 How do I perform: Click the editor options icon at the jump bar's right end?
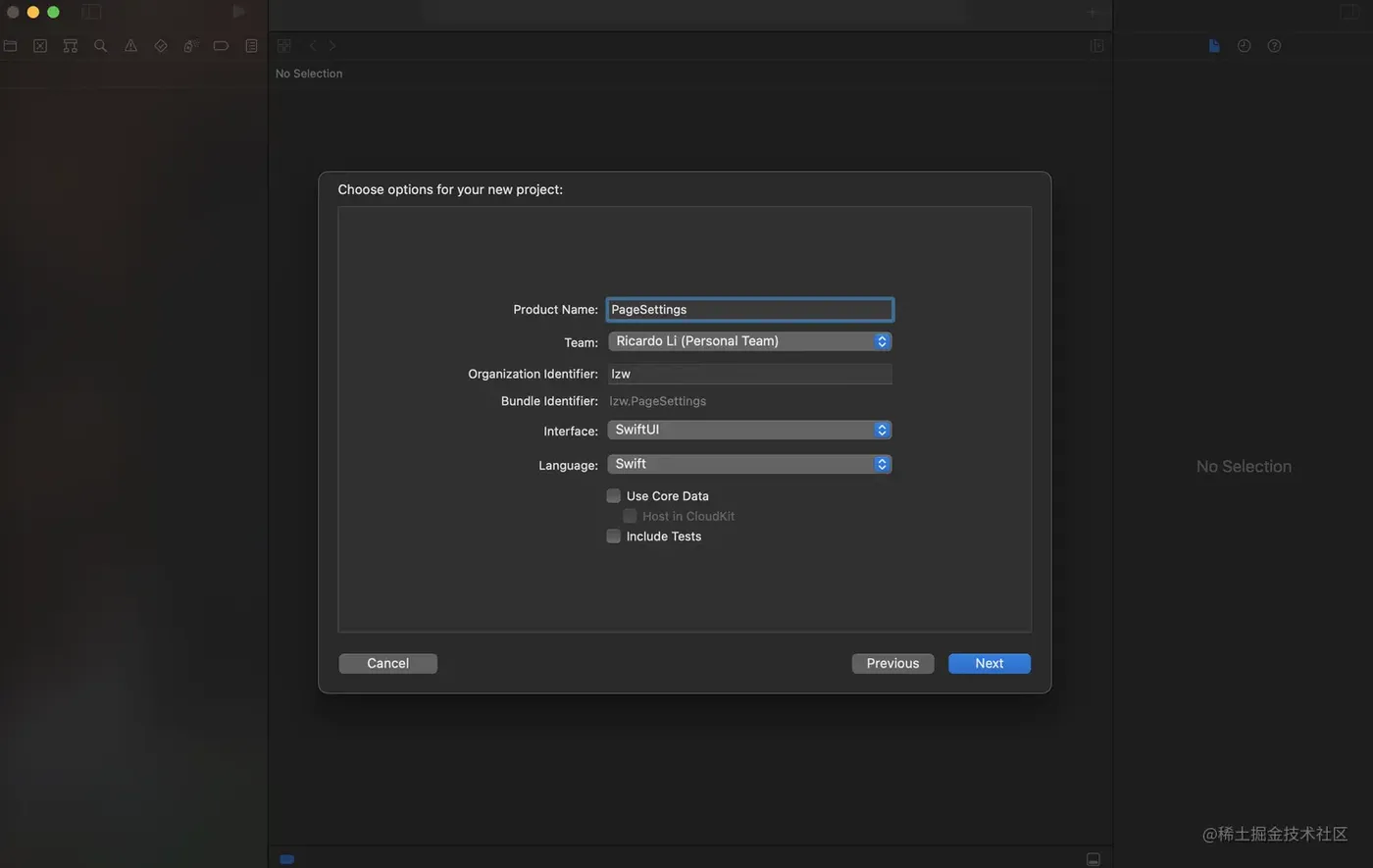pos(1097,45)
